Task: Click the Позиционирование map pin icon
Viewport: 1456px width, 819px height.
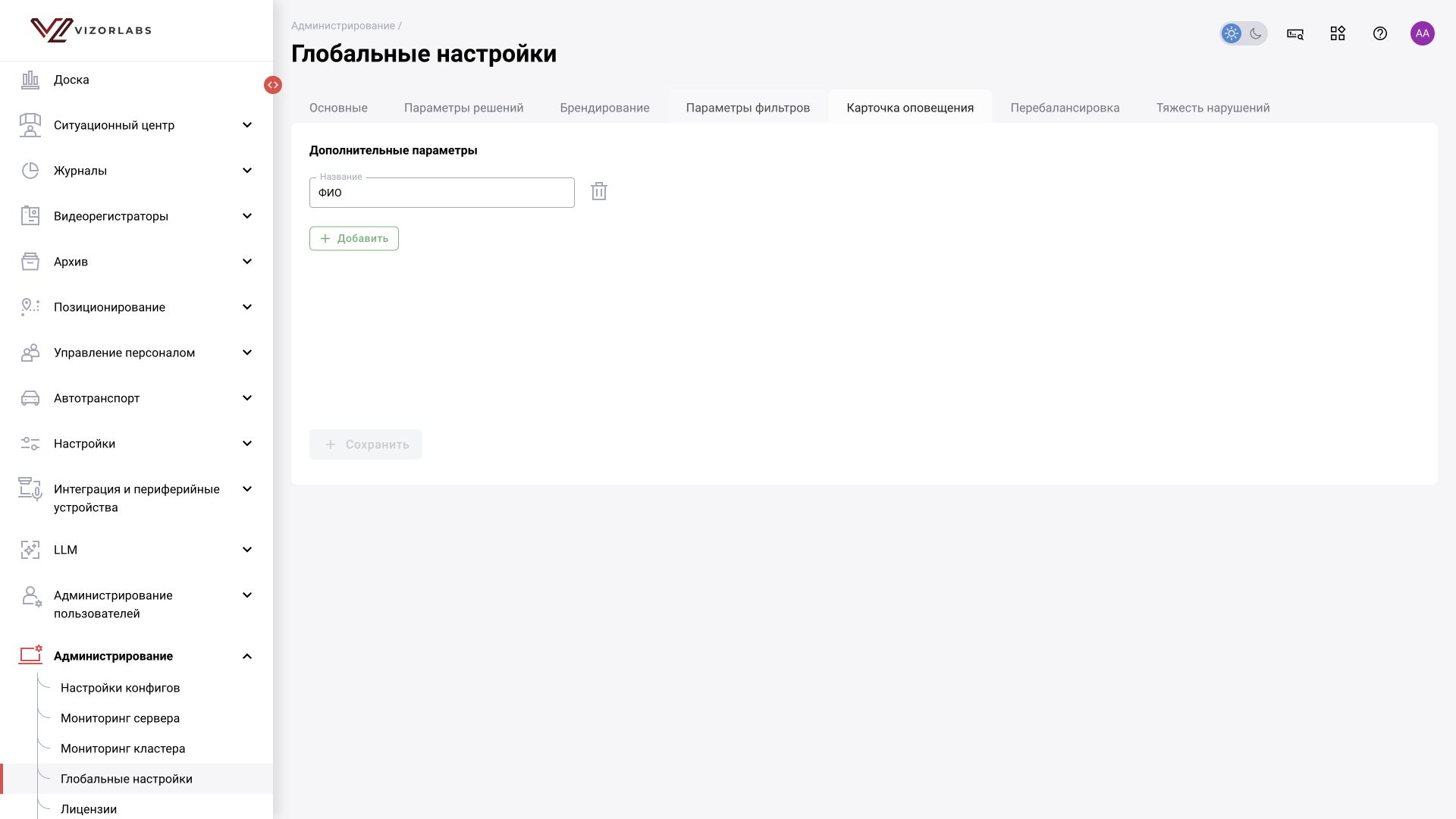Action: (x=30, y=307)
